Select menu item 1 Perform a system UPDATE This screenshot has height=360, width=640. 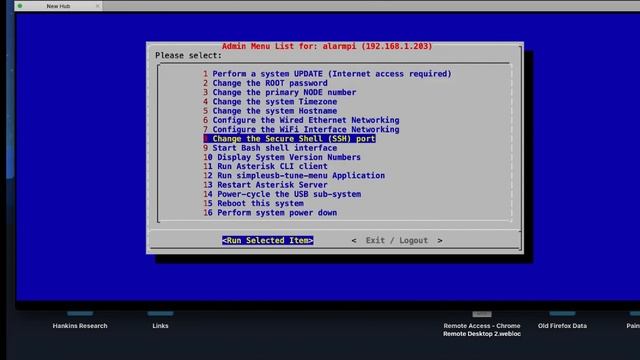[327, 74]
